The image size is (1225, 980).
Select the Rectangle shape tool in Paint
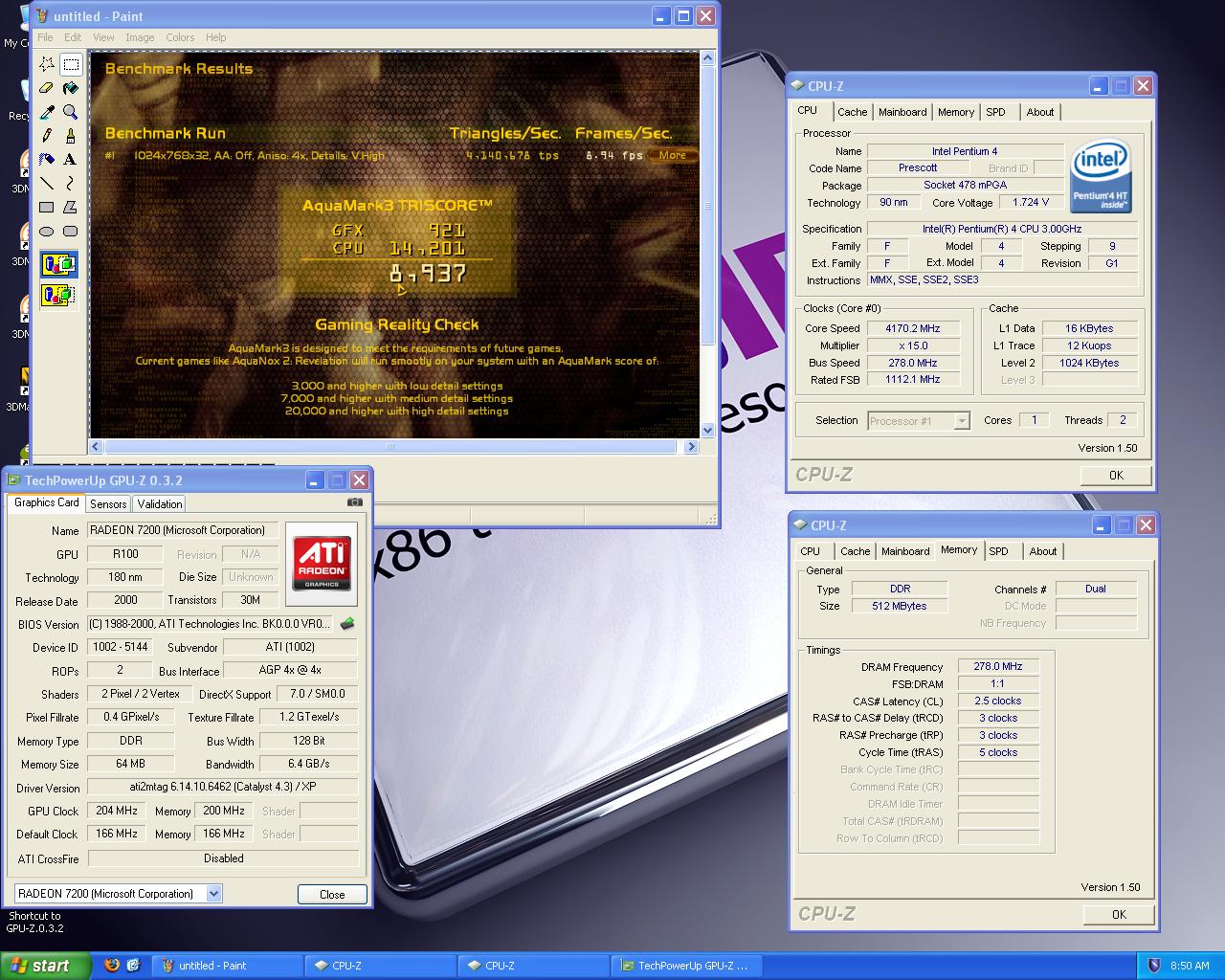click(47, 207)
